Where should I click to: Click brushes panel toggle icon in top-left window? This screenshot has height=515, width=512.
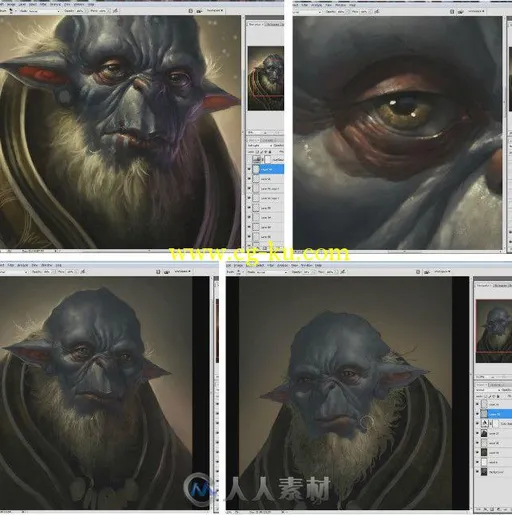[x=191, y=11]
